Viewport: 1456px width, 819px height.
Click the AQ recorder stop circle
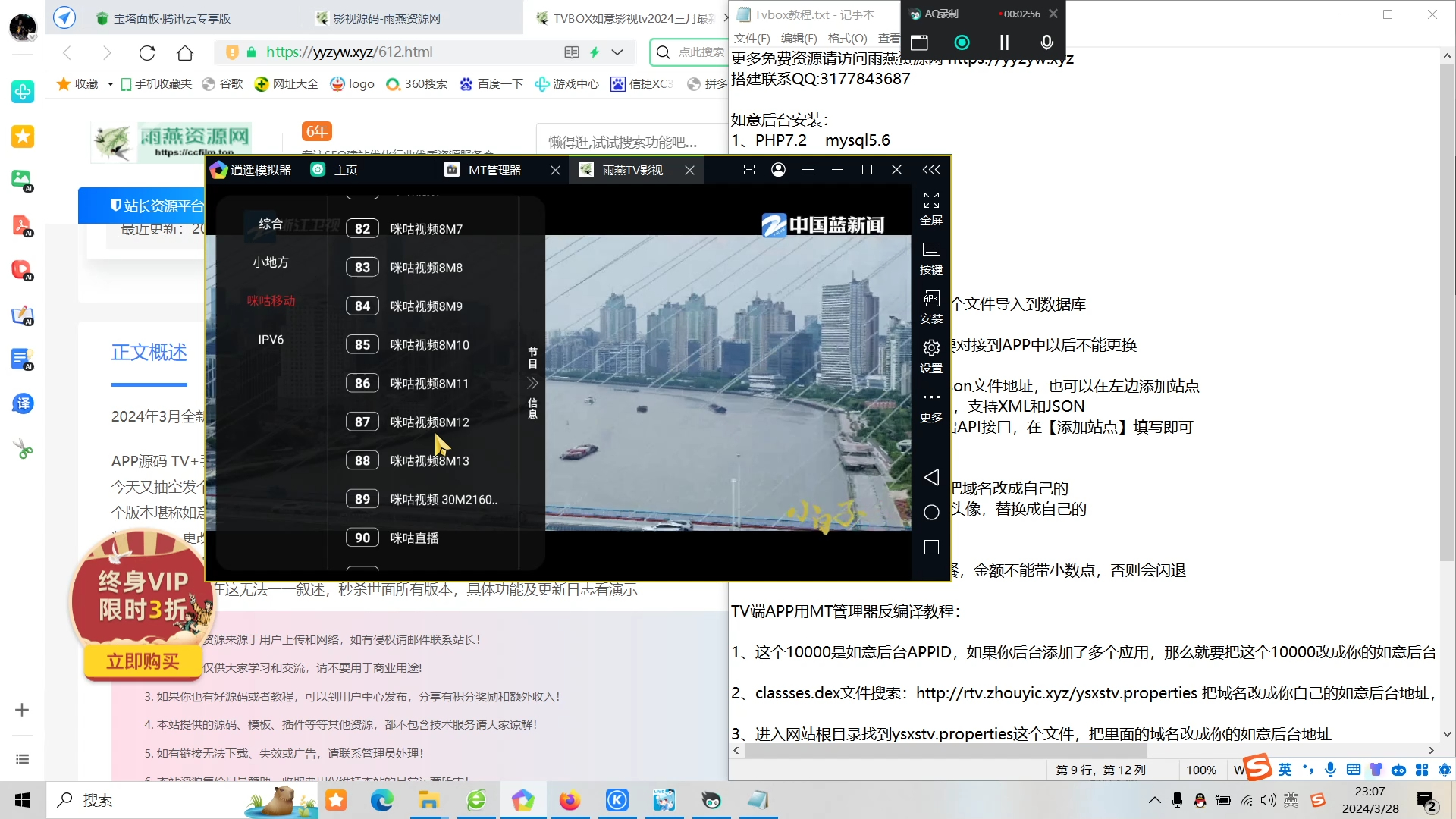click(962, 42)
